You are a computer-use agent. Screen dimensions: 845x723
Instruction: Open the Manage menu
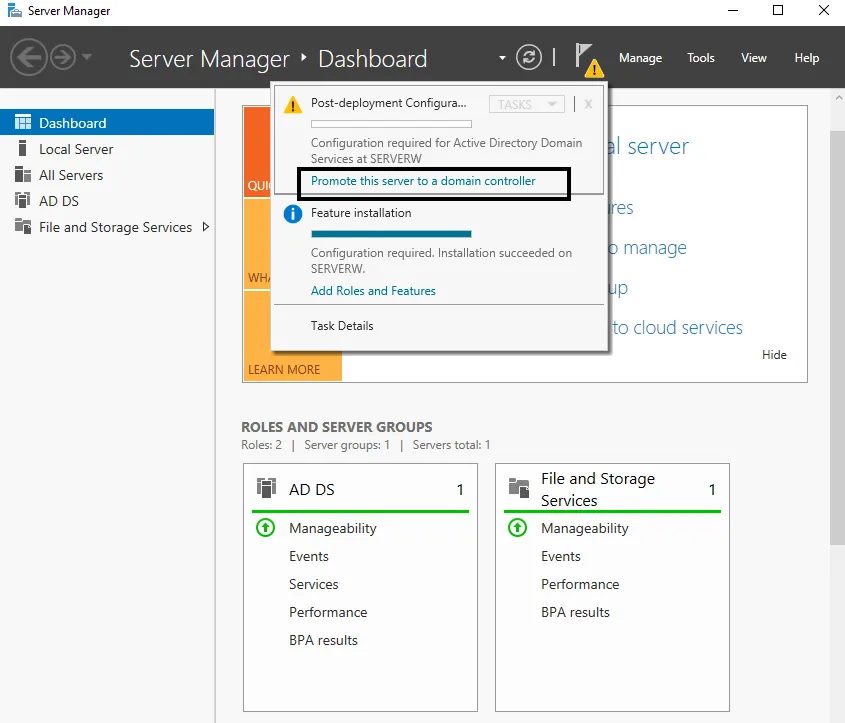(x=640, y=58)
